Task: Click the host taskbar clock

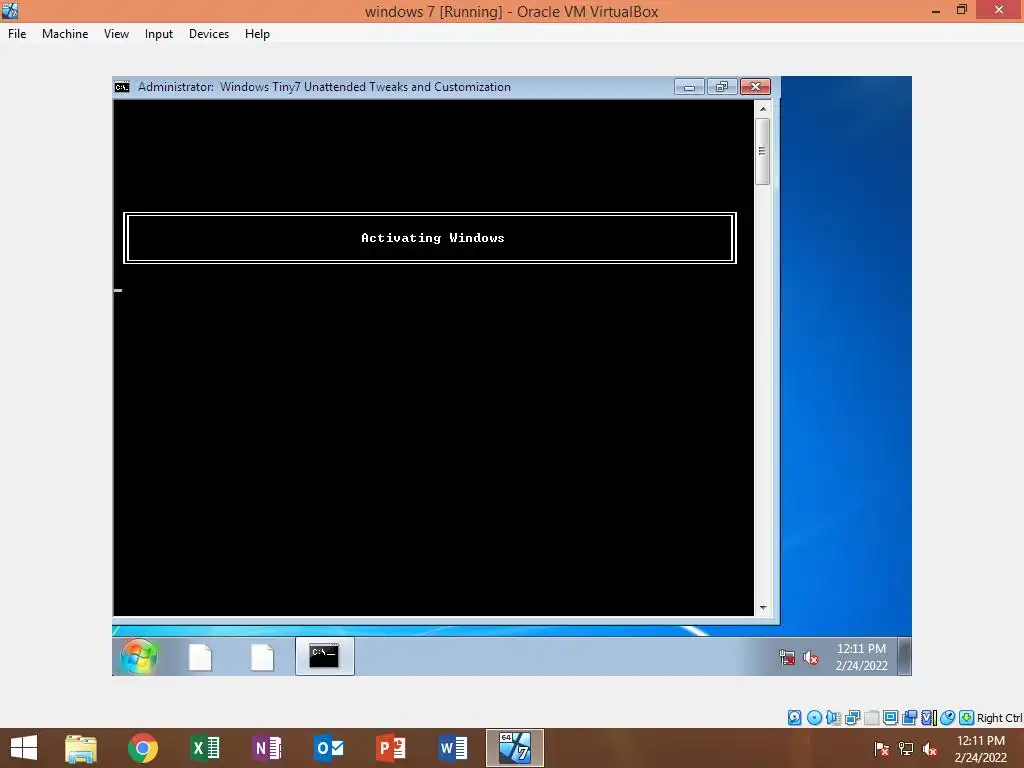Action: (980, 749)
